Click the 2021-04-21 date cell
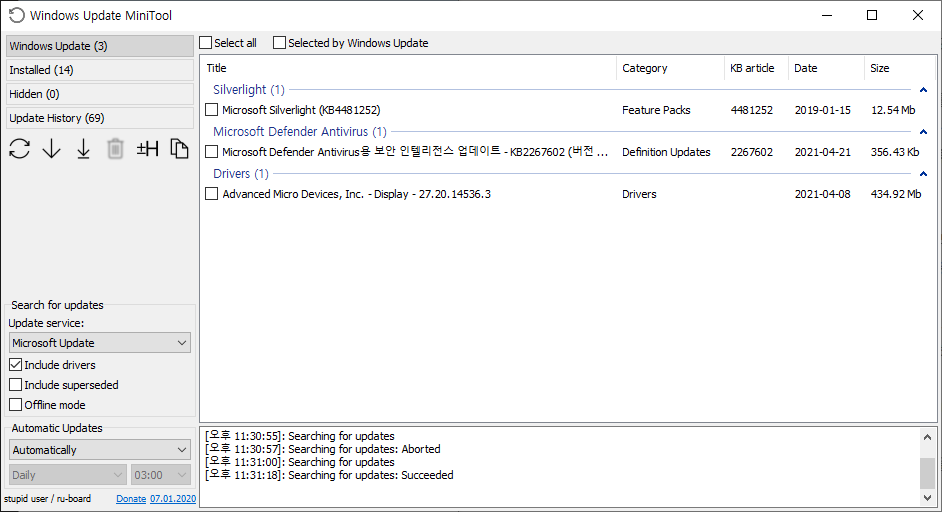Screen dimensions: 942x512 (x=822, y=152)
